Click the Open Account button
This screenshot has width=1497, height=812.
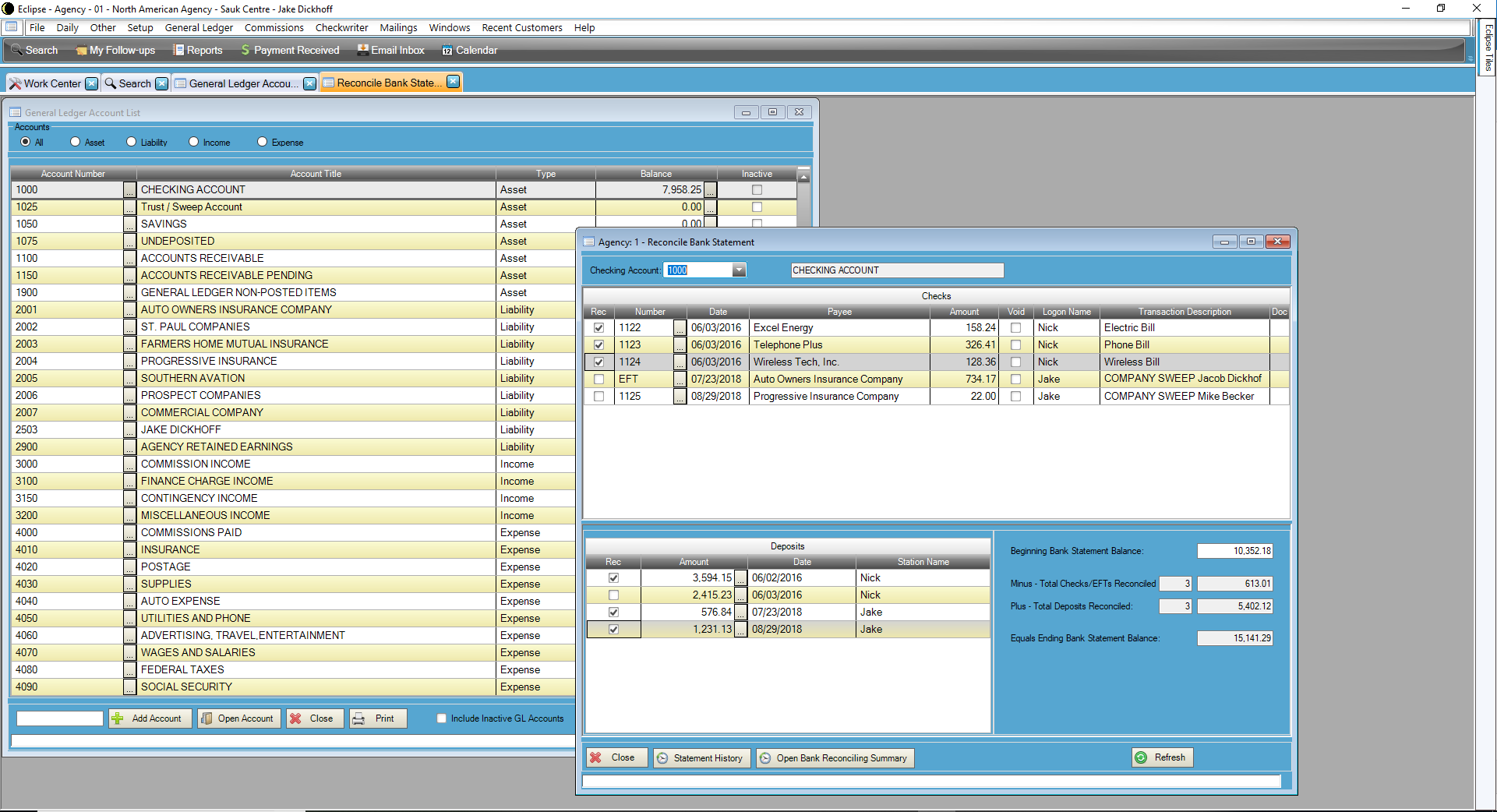pos(238,718)
